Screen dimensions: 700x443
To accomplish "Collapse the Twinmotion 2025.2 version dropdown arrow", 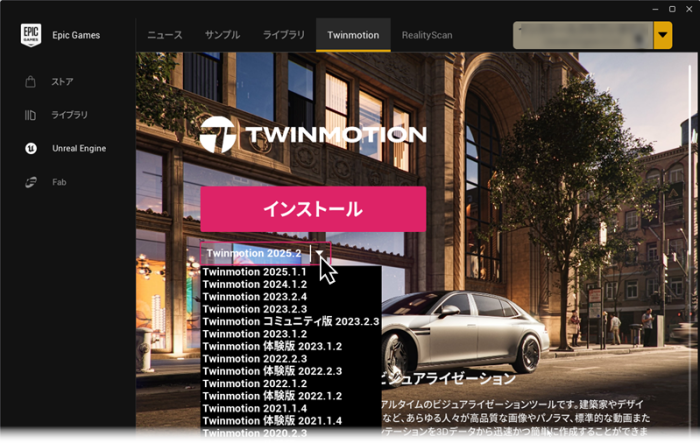I will point(319,254).
